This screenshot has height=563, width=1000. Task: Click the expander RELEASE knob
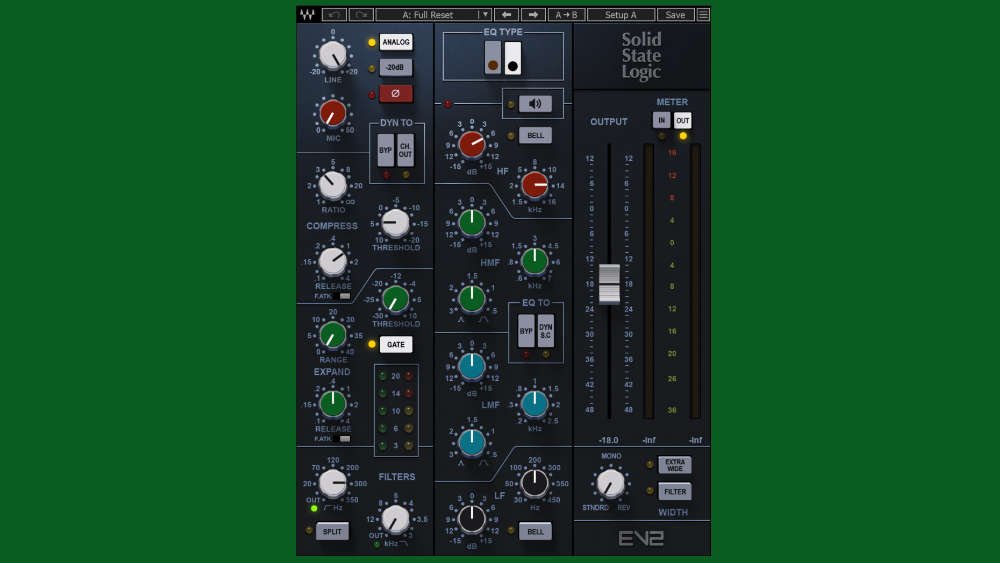pos(333,404)
